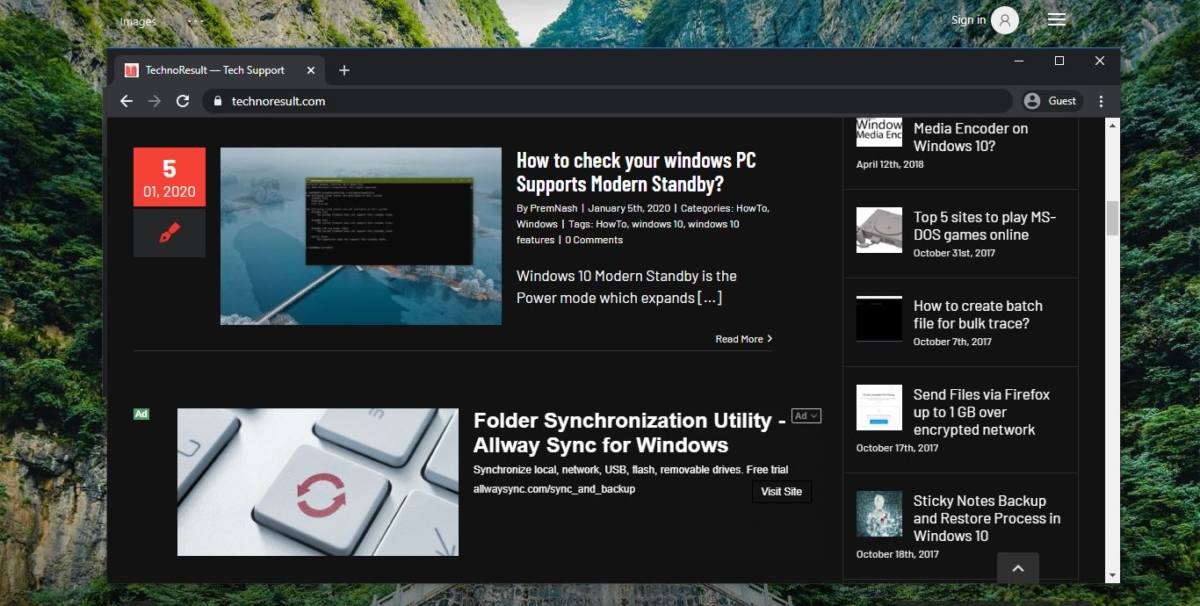Reload the current page
The width and height of the screenshot is (1200, 606).
[x=183, y=101]
